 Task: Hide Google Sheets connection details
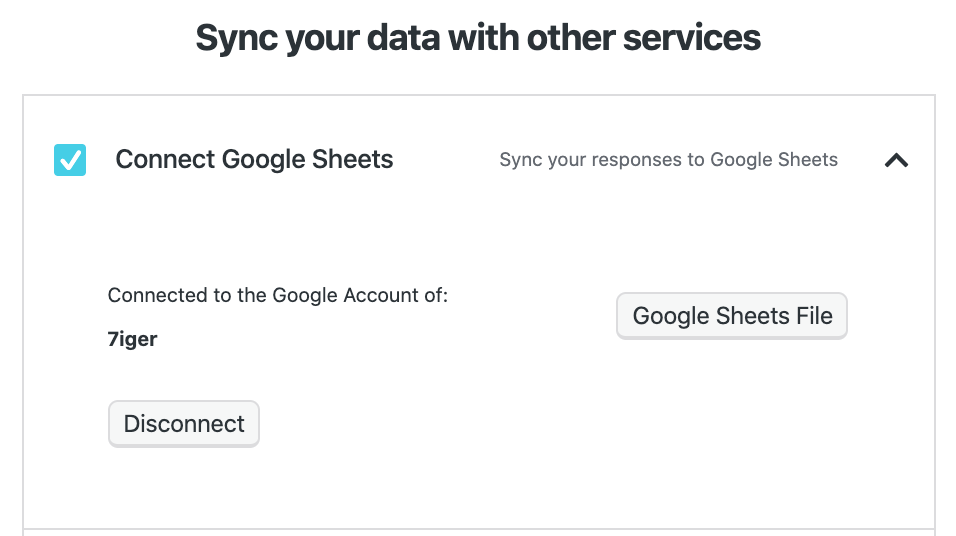(896, 160)
